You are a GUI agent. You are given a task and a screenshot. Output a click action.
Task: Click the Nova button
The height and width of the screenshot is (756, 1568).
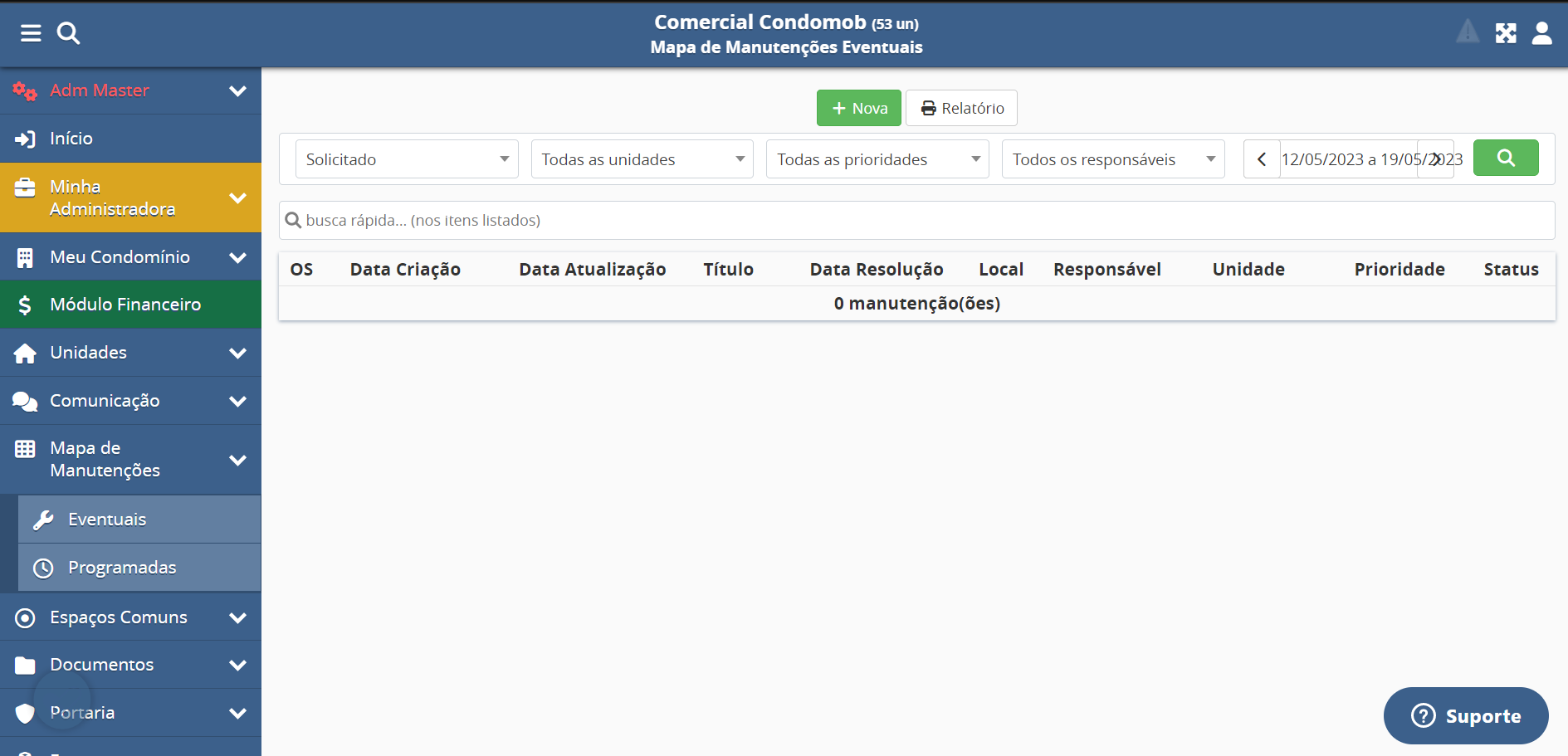[x=858, y=109]
